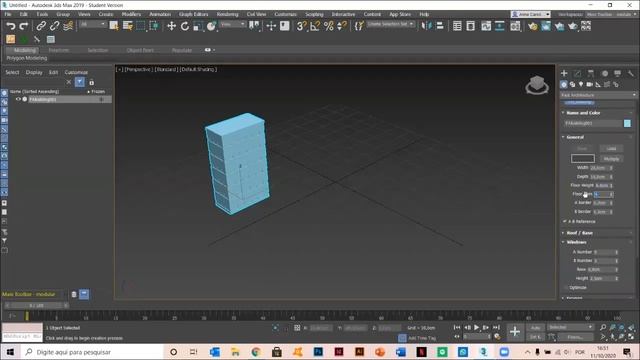The height and width of the screenshot is (360, 640).
Task: Click the object color swatch
Action: pos(627,123)
